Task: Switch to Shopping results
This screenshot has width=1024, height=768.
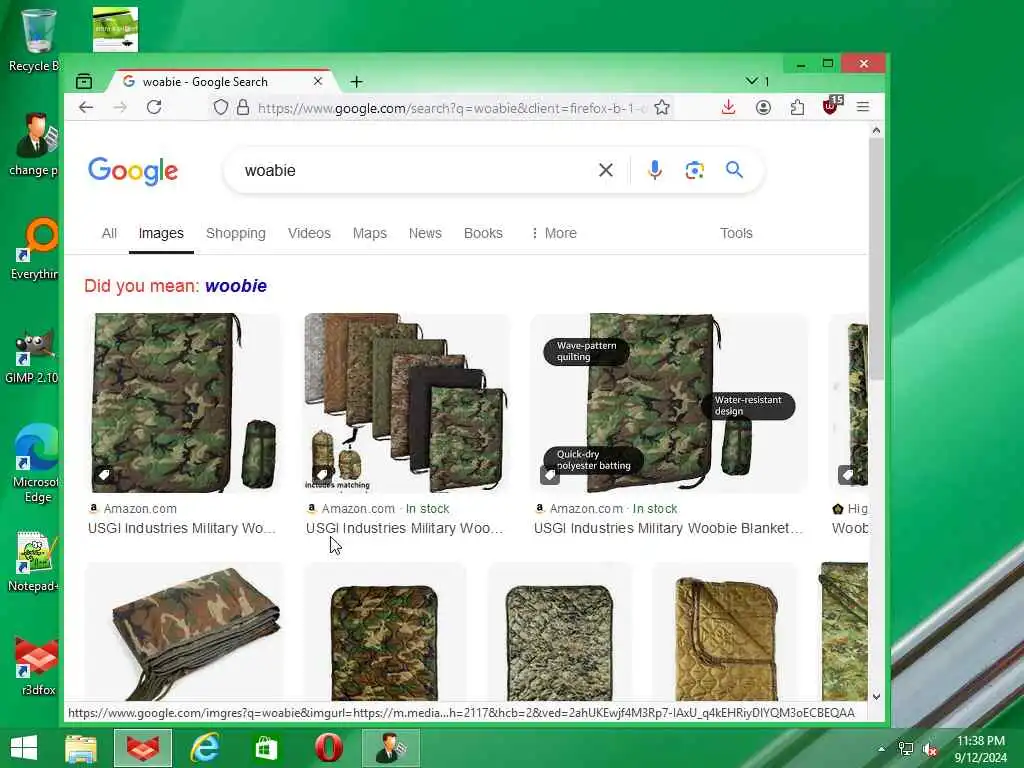Action: tap(236, 233)
